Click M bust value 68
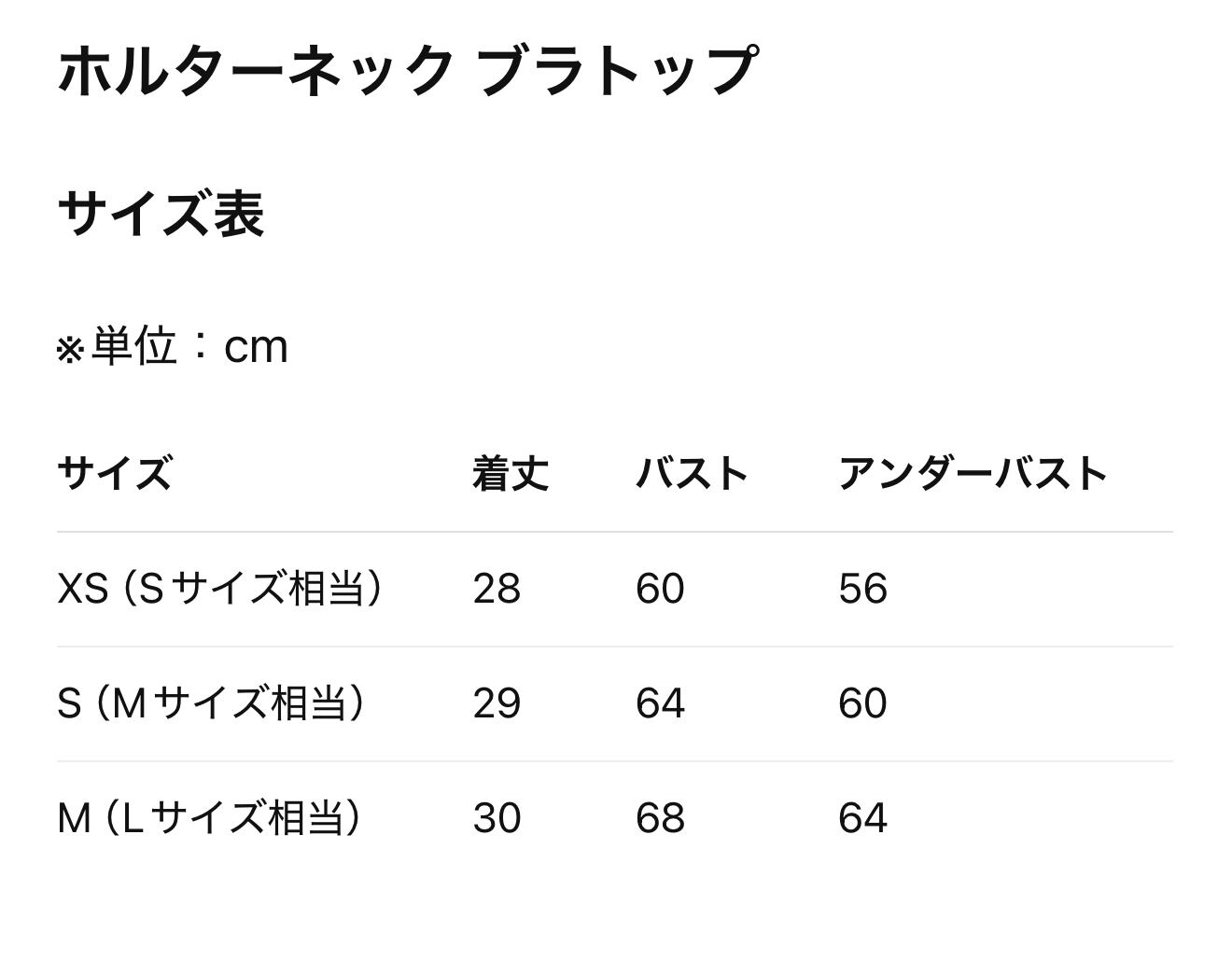Viewport: 1232px width, 960px height. (660, 818)
